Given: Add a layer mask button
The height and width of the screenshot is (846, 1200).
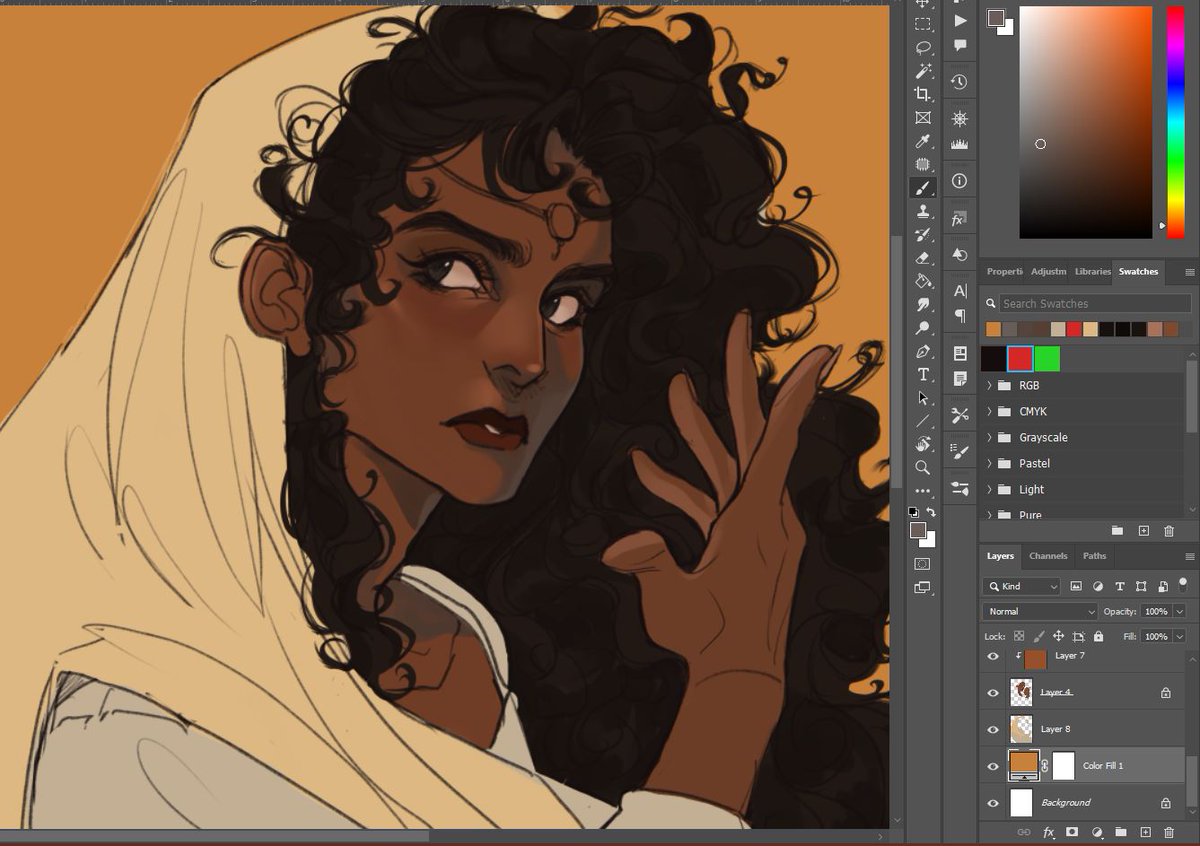Looking at the screenshot, I should [1072, 832].
